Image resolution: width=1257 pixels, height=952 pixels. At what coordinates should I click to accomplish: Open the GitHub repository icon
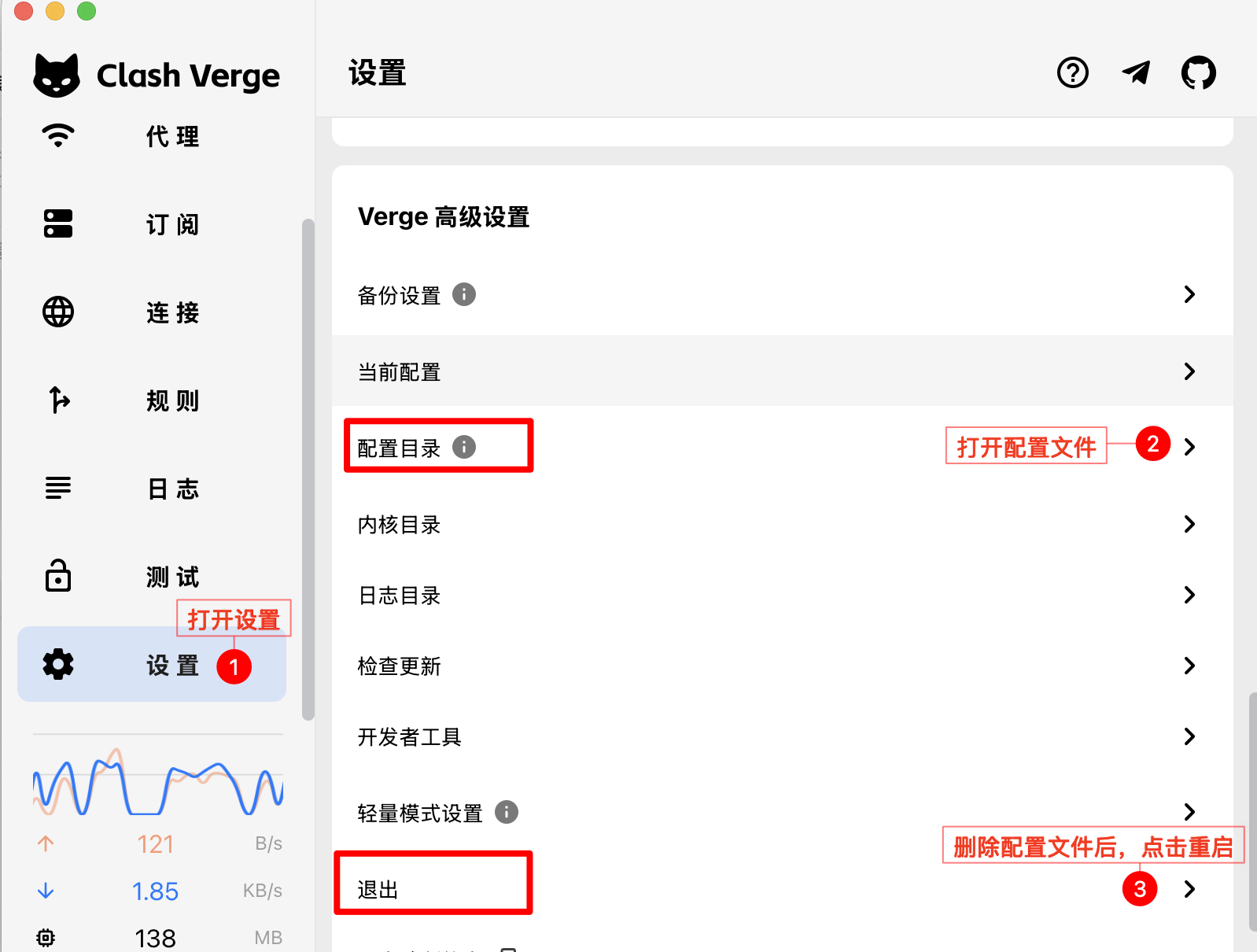tap(1199, 72)
